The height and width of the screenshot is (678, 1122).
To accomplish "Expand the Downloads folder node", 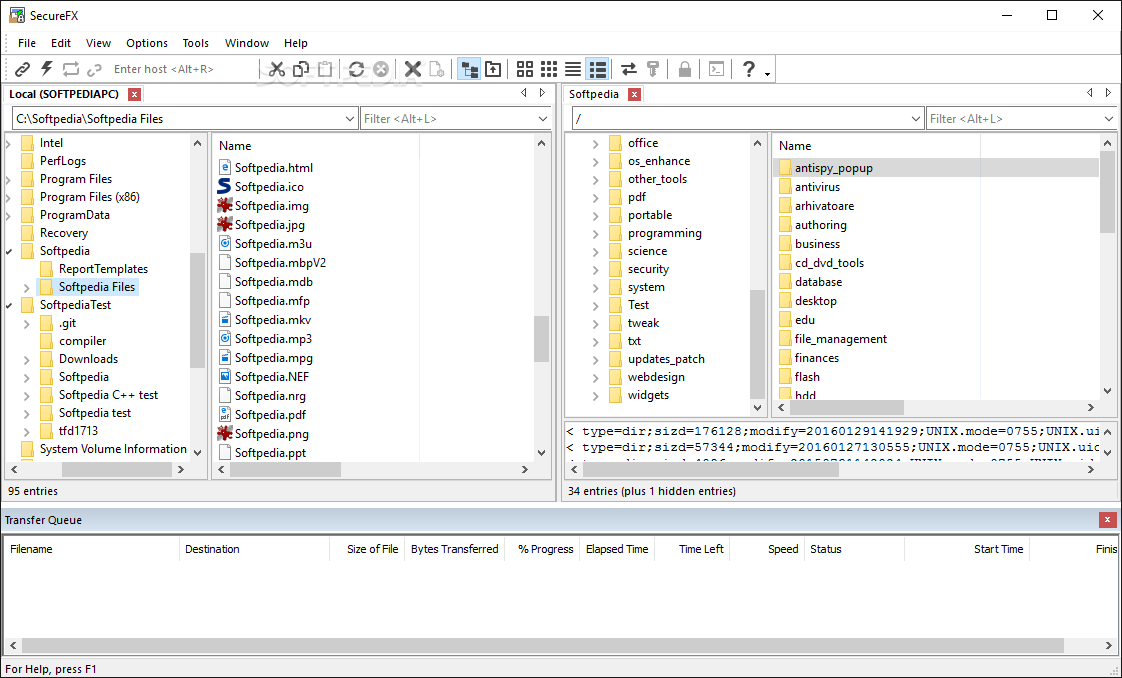I will click(26, 359).
